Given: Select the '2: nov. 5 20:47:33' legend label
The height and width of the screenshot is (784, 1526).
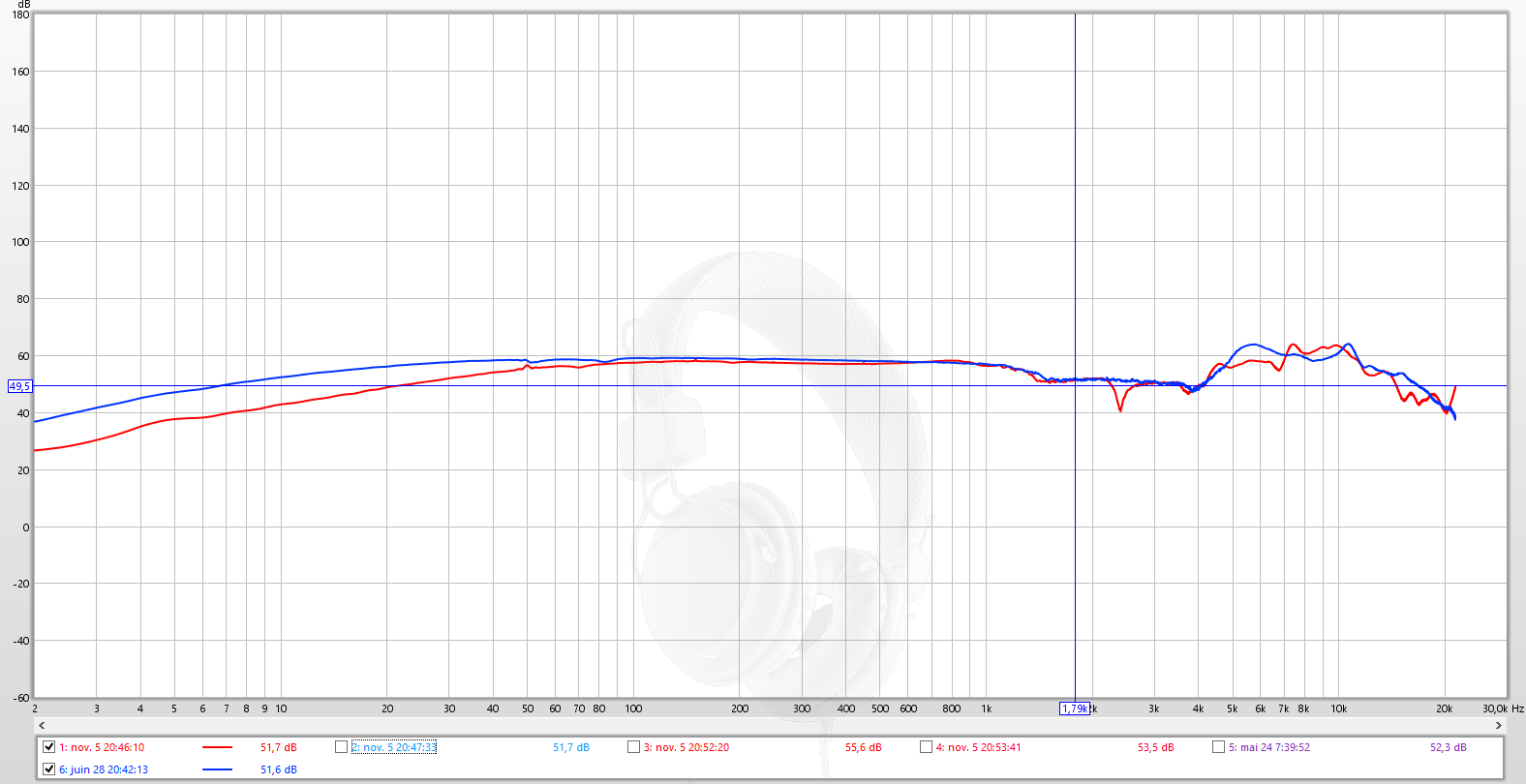Looking at the screenshot, I should click(x=393, y=747).
